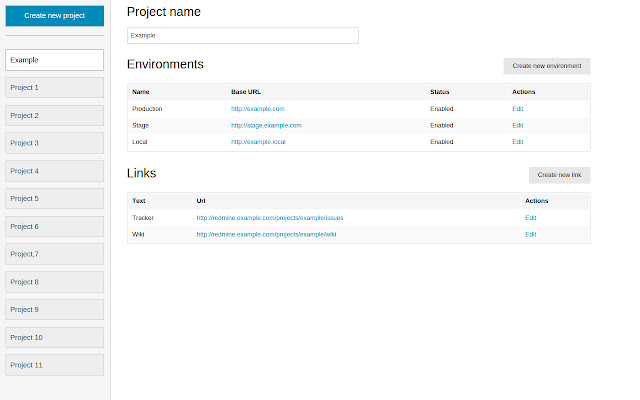Edit the Wiki link row

pyautogui.click(x=531, y=235)
